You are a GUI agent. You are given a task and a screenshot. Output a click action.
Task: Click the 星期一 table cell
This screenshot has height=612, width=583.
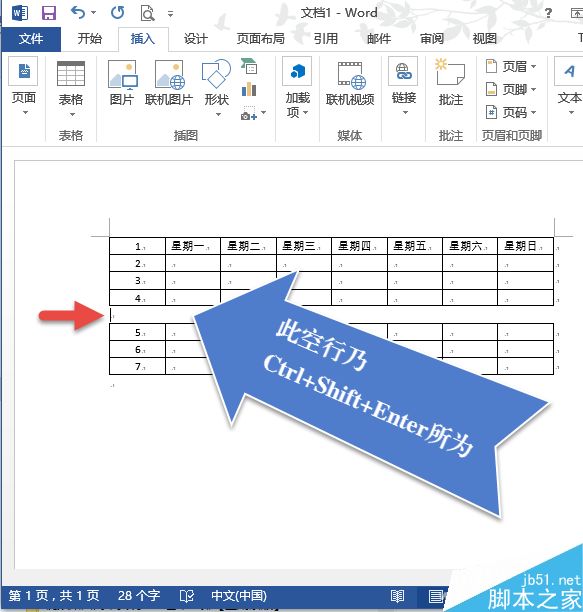pyautogui.click(x=193, y=246)
